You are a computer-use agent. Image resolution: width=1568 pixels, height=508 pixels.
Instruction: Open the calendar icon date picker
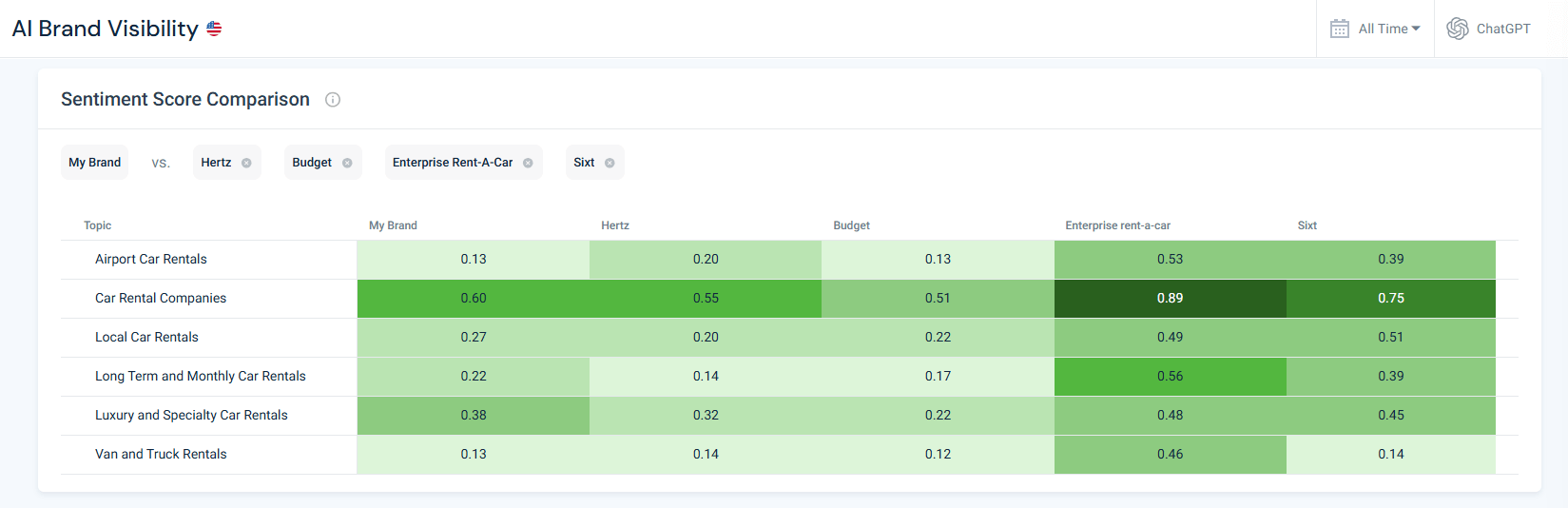(x=1340, y=29)
